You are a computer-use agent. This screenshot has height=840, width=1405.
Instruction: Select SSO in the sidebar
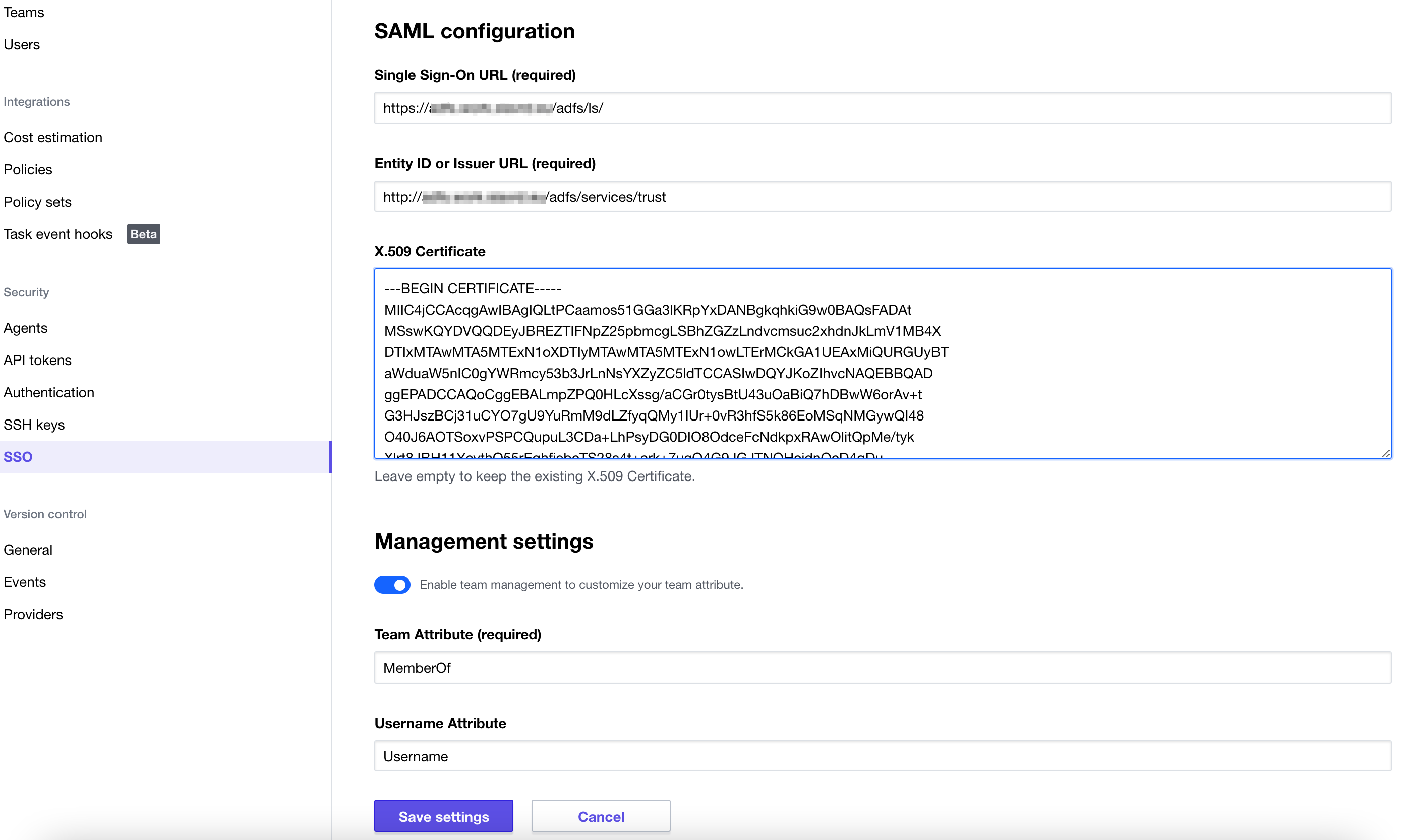(18, 457)
